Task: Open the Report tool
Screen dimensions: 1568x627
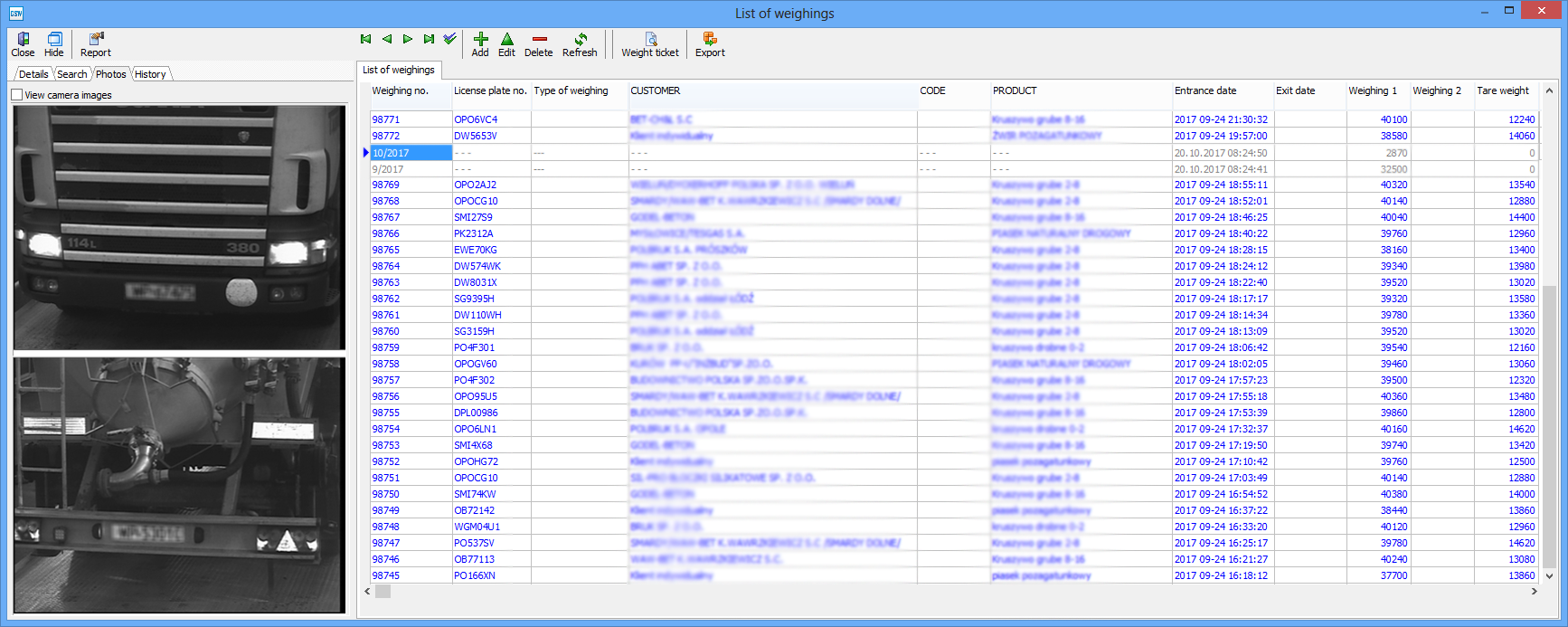Action: [96, 43]
